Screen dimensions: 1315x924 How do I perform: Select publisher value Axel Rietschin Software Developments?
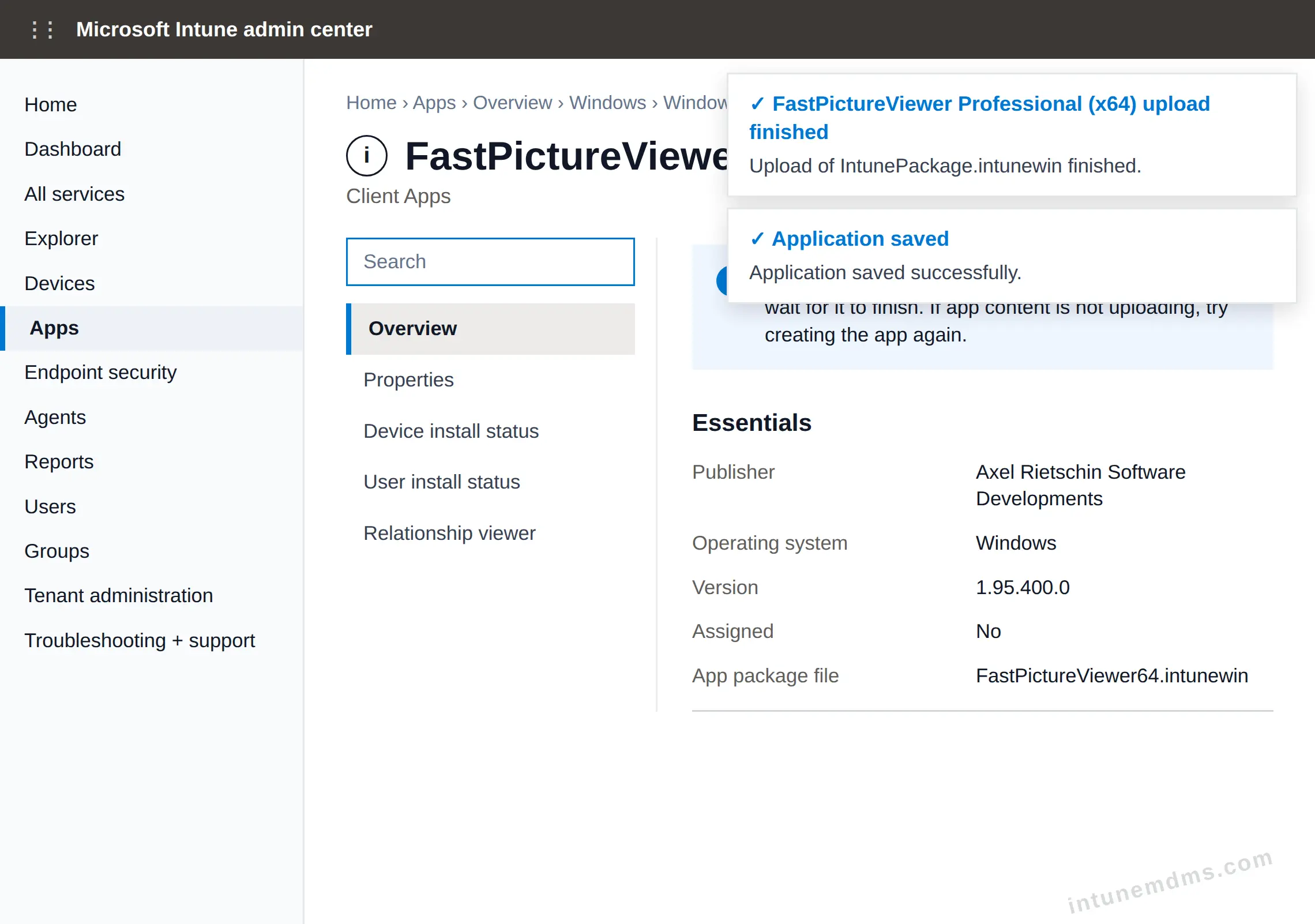click(x=1080, y=485)
